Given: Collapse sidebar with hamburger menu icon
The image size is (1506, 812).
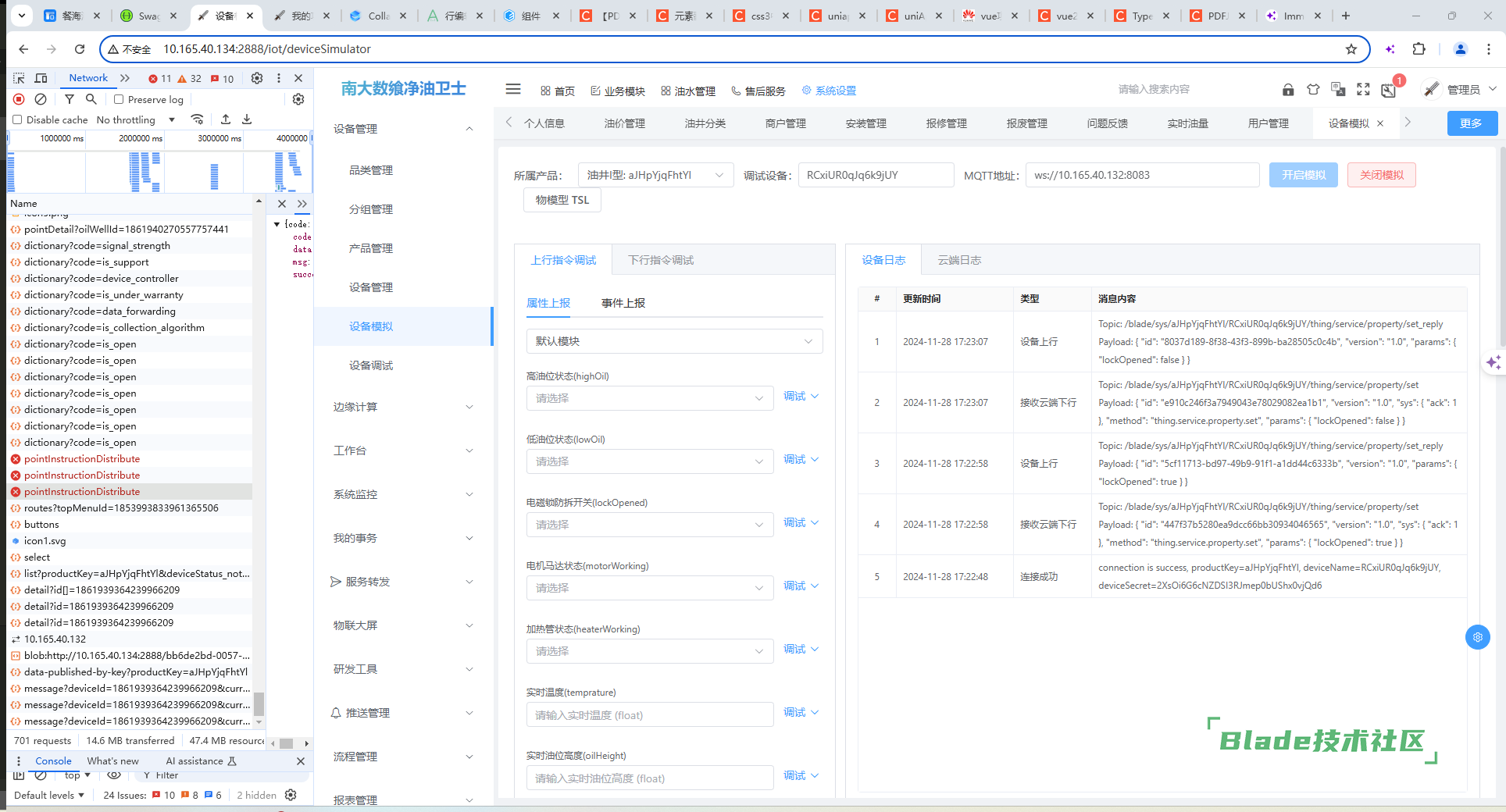Looking at the screenshot, I should tap(513, 89).
